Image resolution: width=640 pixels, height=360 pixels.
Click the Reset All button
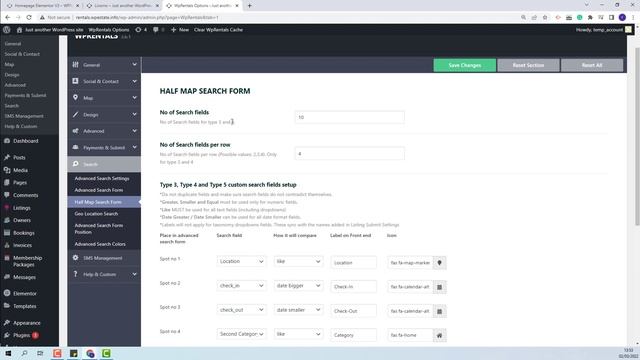tap(592, 65)
